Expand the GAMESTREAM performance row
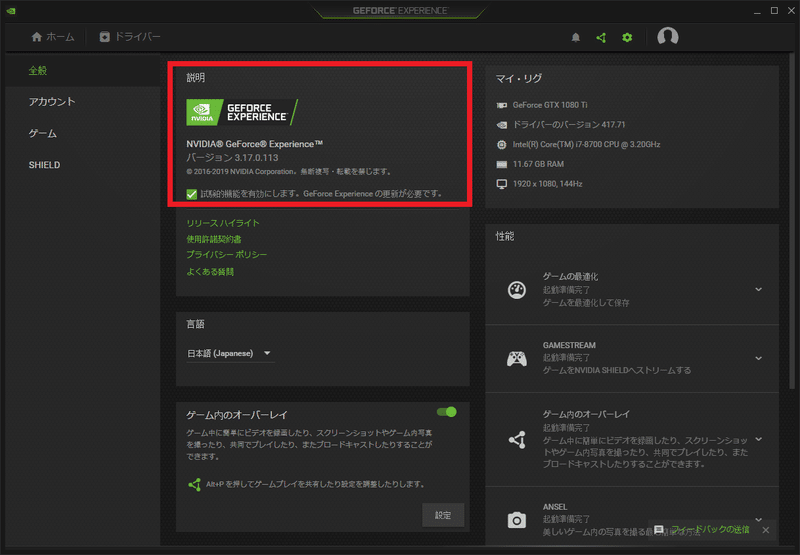The image size is (800, 555). pos(759,358)
